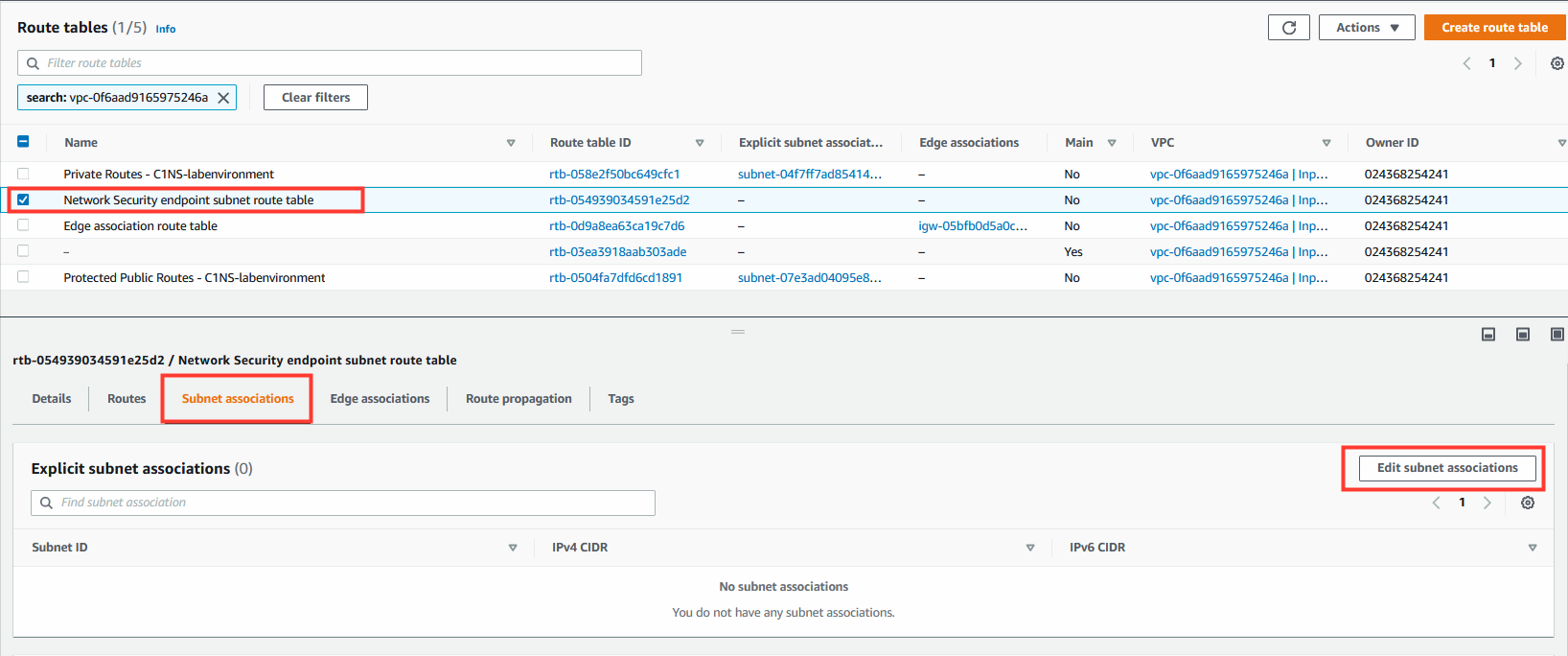The width and height of the screenshot is (1568, 656).
Task: Click Protected Public Routes - C1NS-labenvironment name
Action: tap(195, 278)
